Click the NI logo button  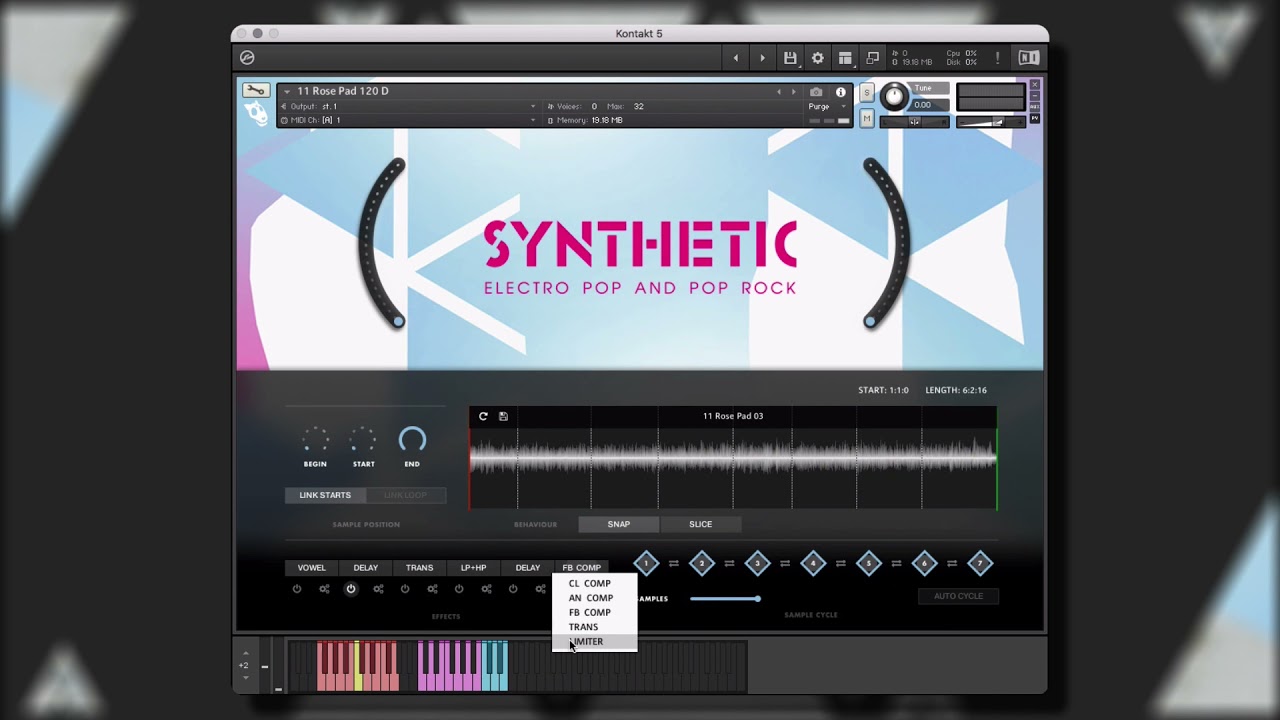tap(1029, 58)
